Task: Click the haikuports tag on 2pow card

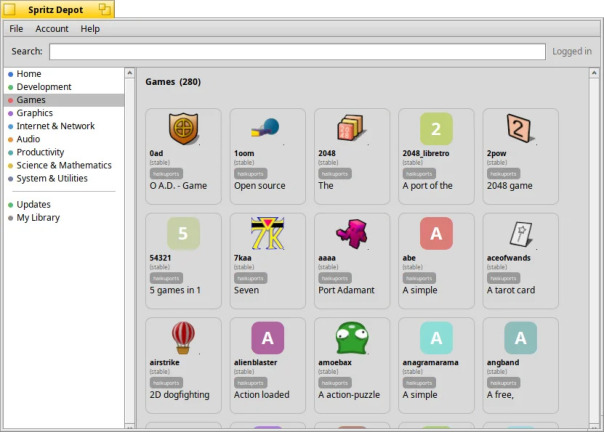Action: [503, 174]
